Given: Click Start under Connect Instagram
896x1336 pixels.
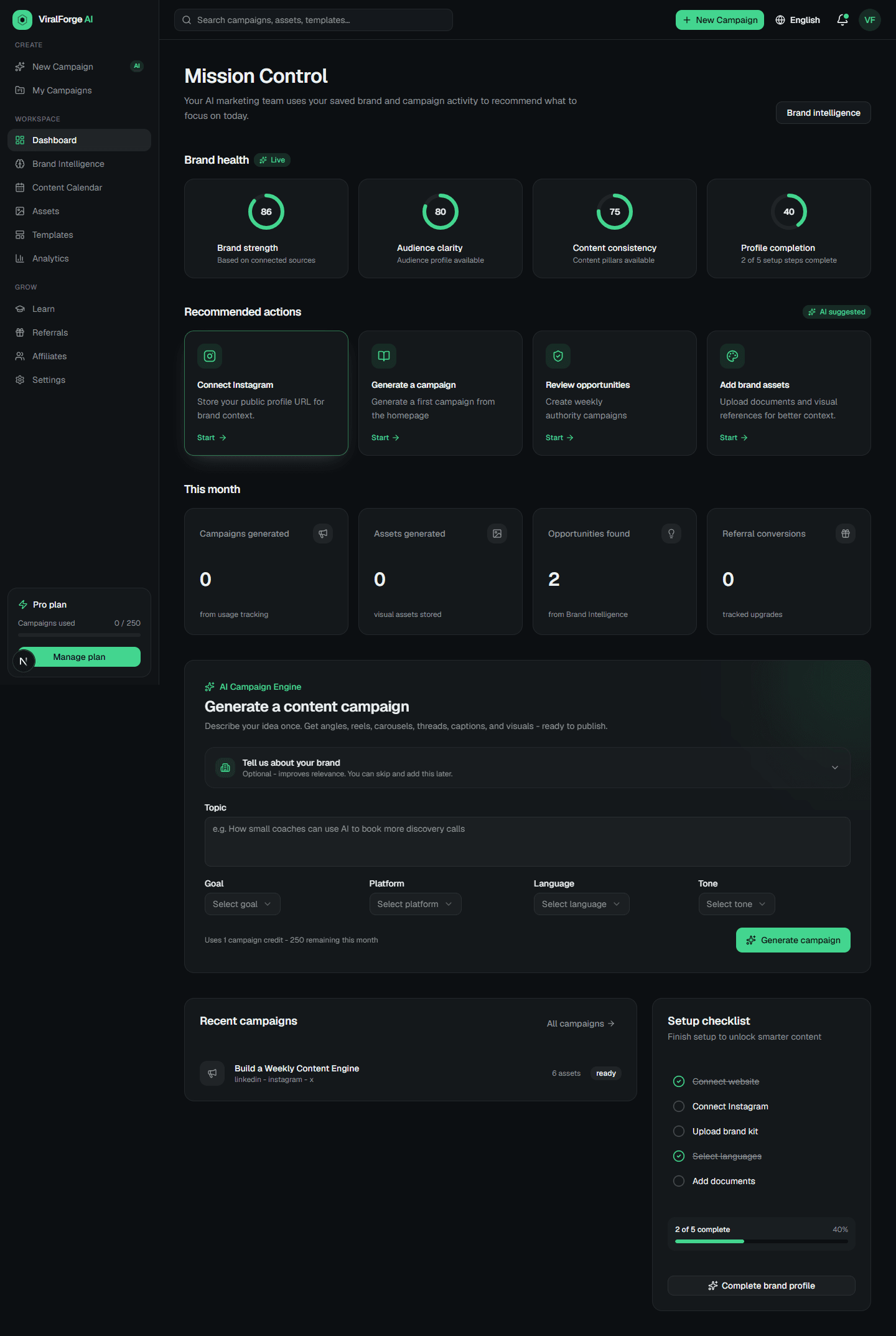Looking at the screenshot, I should click(212, 438).
